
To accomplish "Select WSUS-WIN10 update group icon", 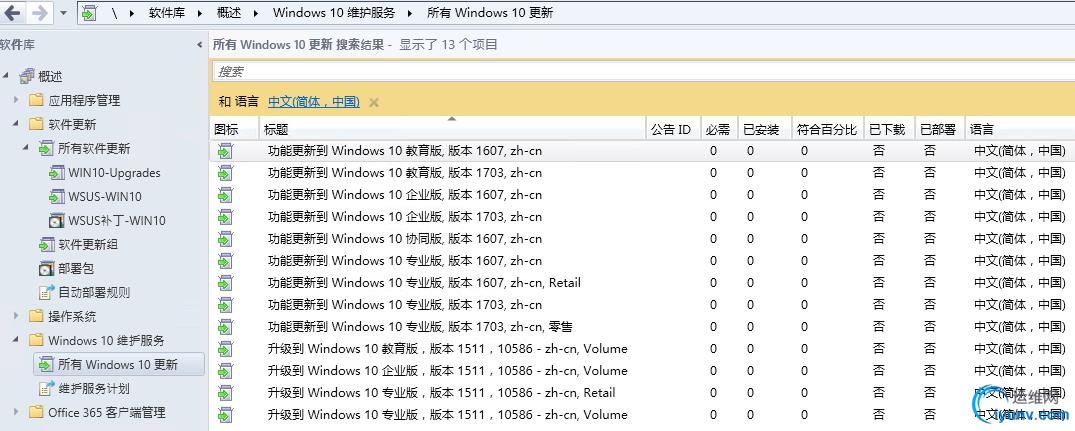I will tap(57, 197).
